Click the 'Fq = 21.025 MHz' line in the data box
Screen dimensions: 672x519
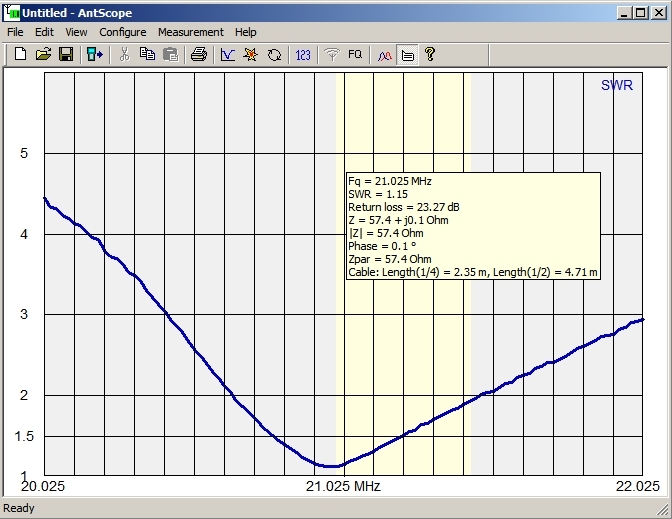(x=390, y=181)
